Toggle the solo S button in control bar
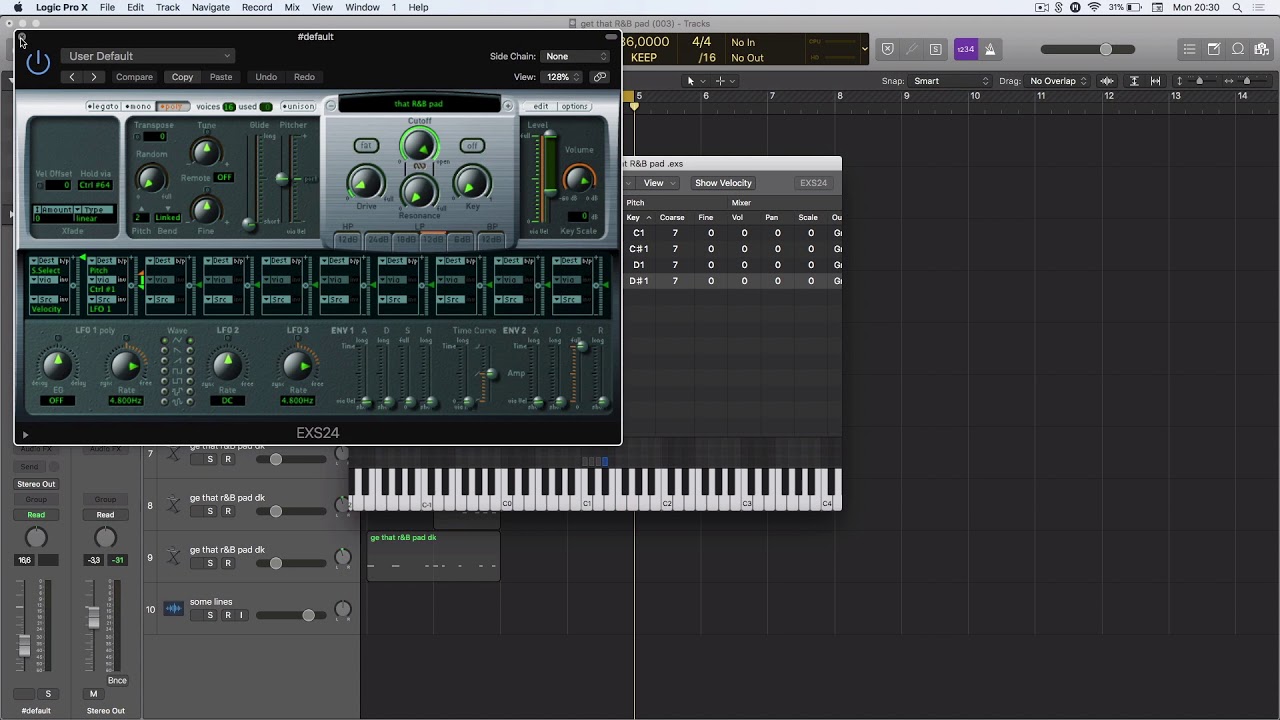Image resolution: width=1280 pixels, height=720 pixels. (935, 49)
